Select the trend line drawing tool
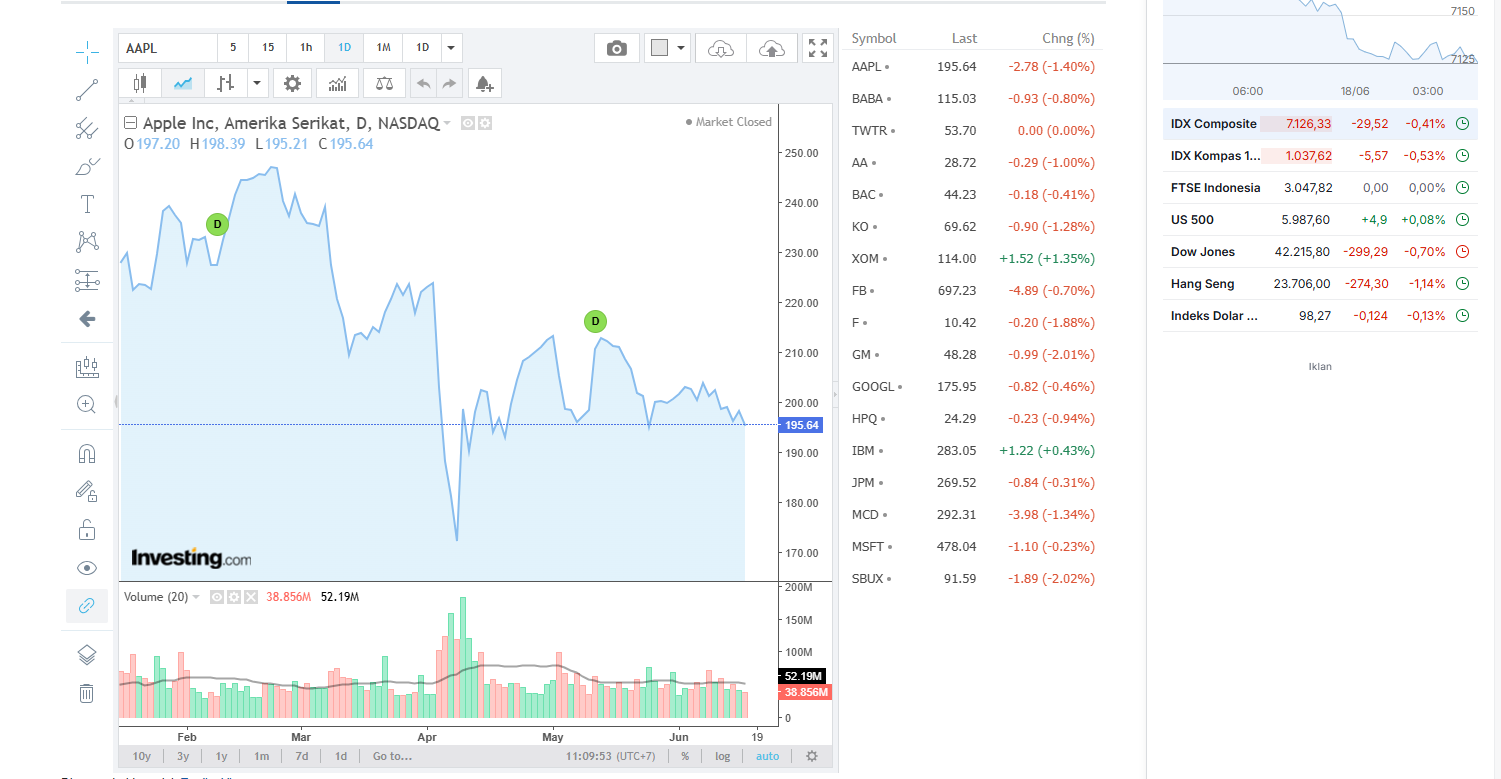The image size is (1501, 779). pyautogui.click(x=87, y=90)
